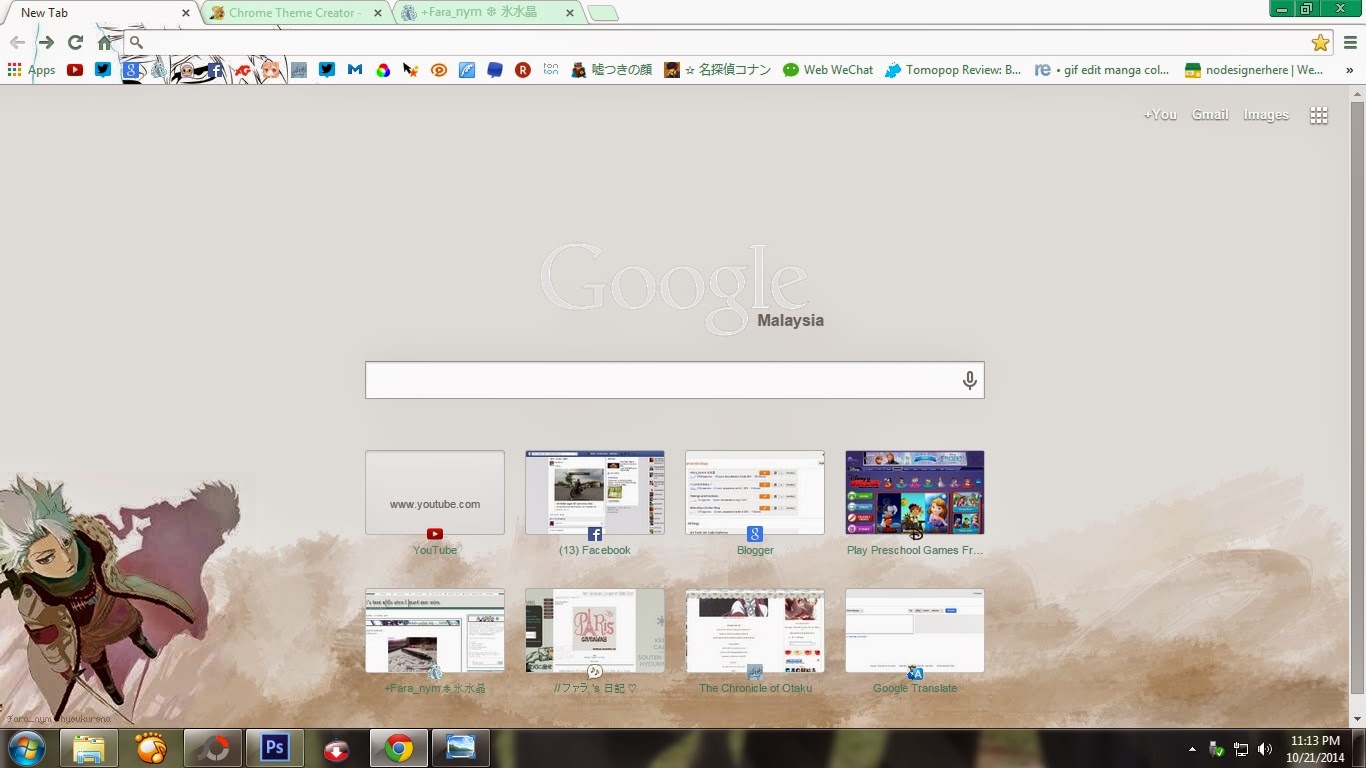
Task: Open the blue speech bubble bookmark icon
Action: coord(495,70)
